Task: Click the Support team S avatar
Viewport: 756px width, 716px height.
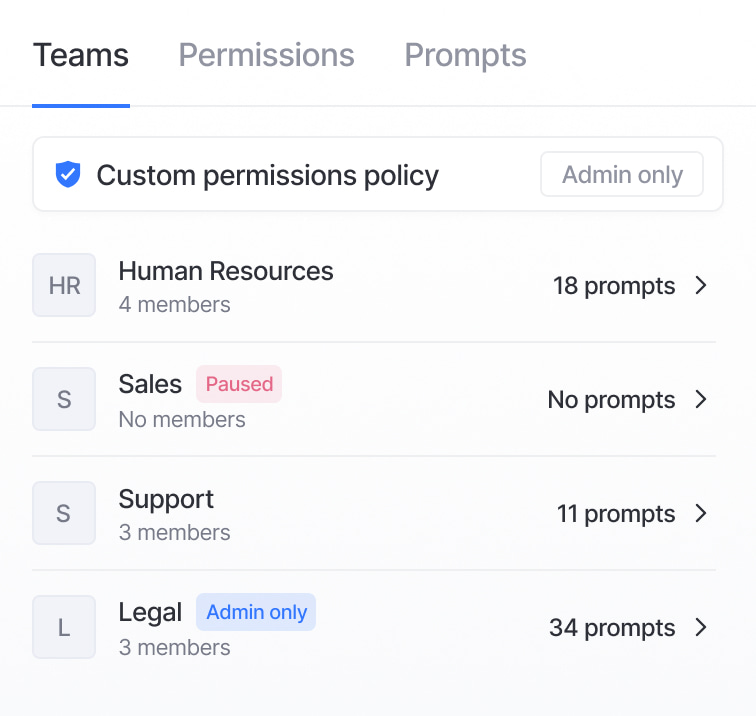Action: tap(64, 513)
